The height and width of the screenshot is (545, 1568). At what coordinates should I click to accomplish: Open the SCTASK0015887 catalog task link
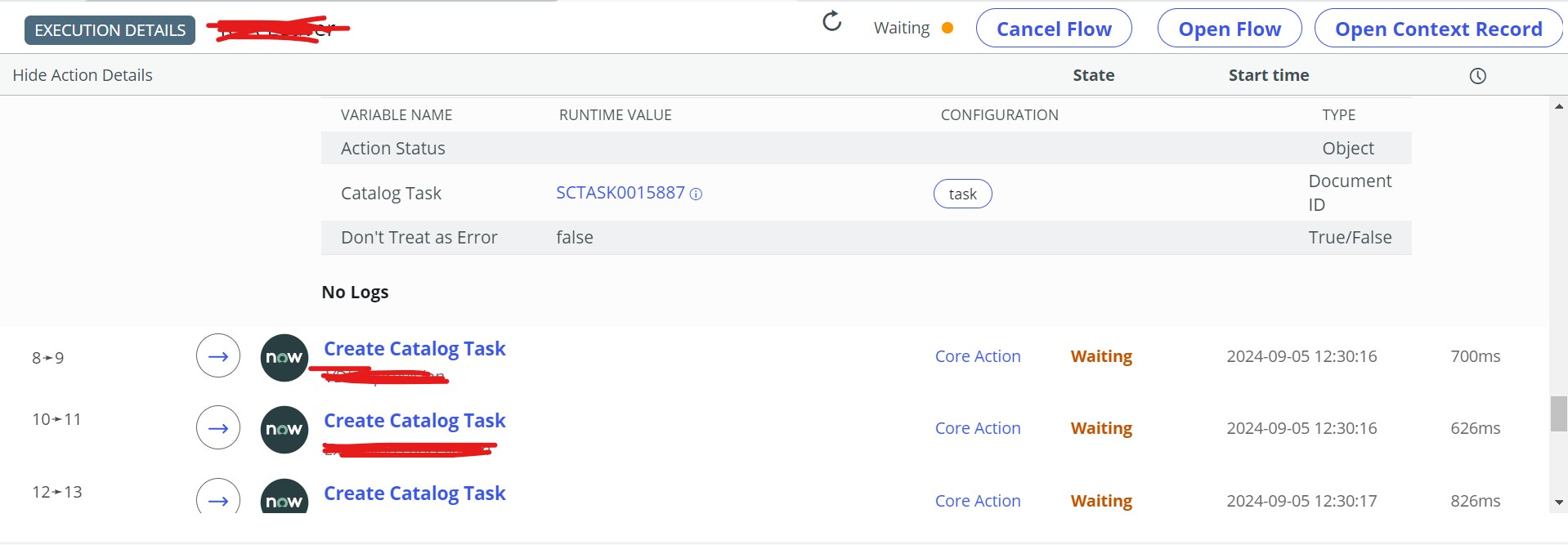click(620, 193)
